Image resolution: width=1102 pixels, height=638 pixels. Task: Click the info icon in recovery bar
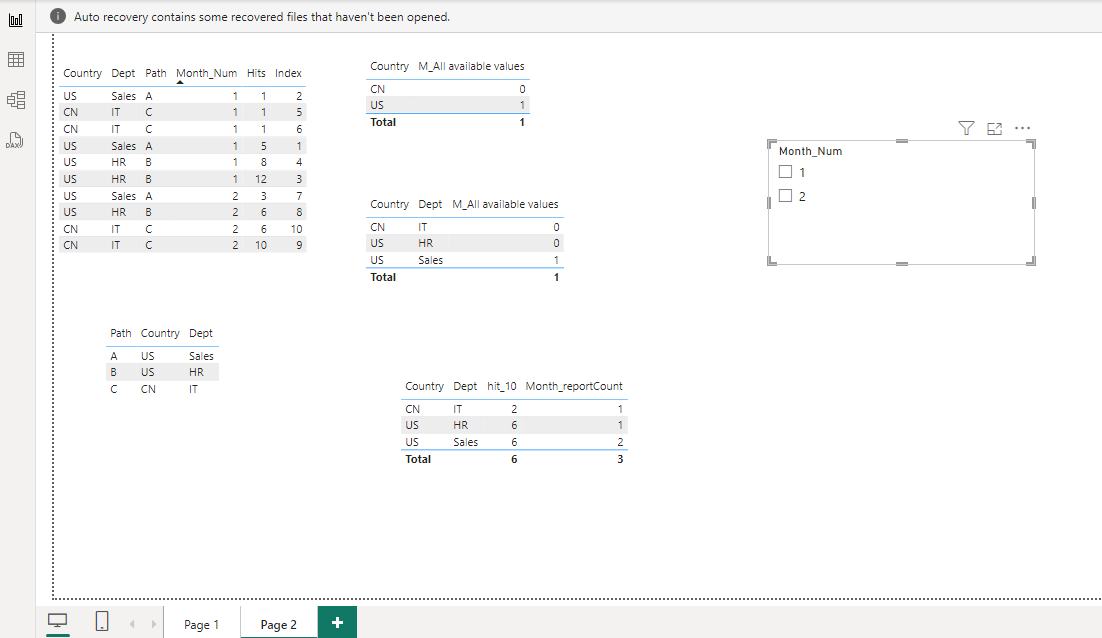point(58,16)
